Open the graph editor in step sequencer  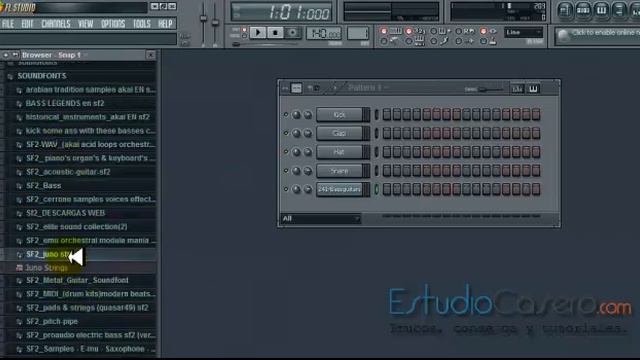pyautogui.click(x=518, y=89)
